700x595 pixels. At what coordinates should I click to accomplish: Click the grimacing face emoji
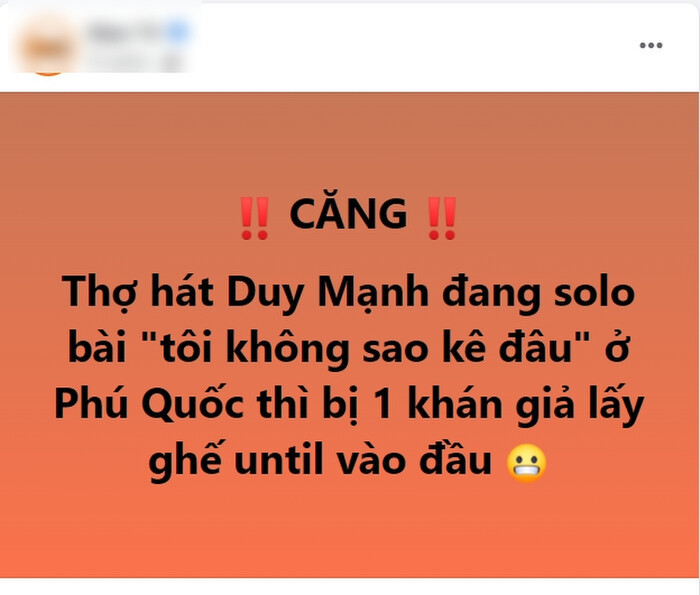coord(527,463)
